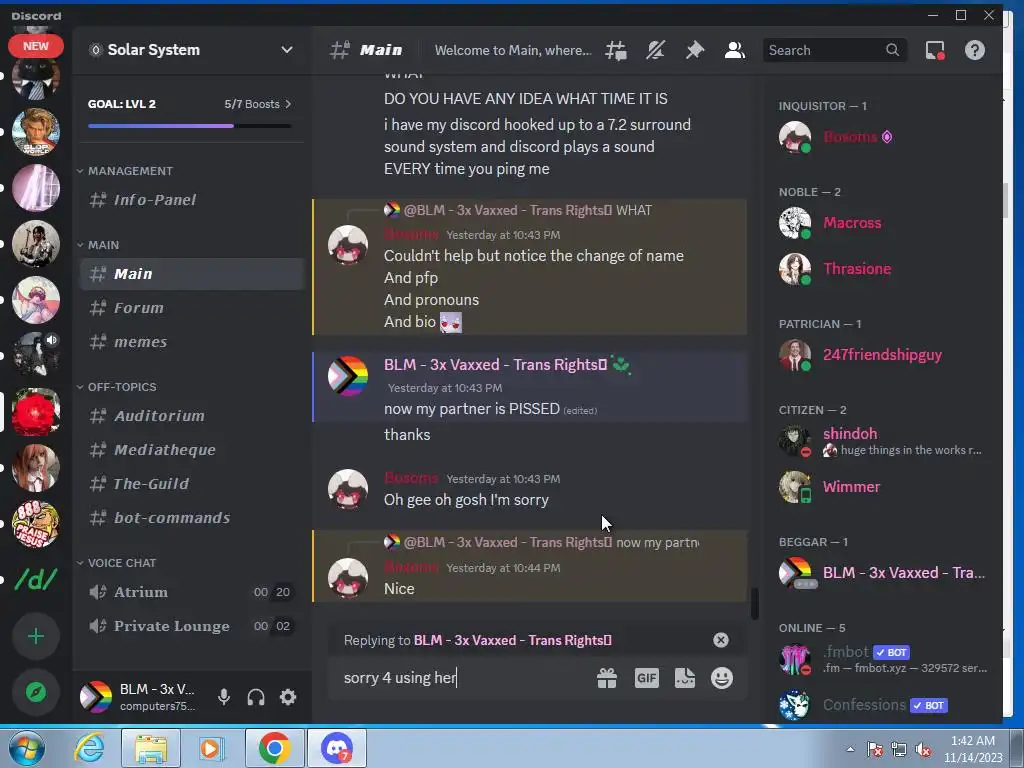Open member shindoh in member list
Viewport: 1024px width, 768px height.
(x=883, y=441)
